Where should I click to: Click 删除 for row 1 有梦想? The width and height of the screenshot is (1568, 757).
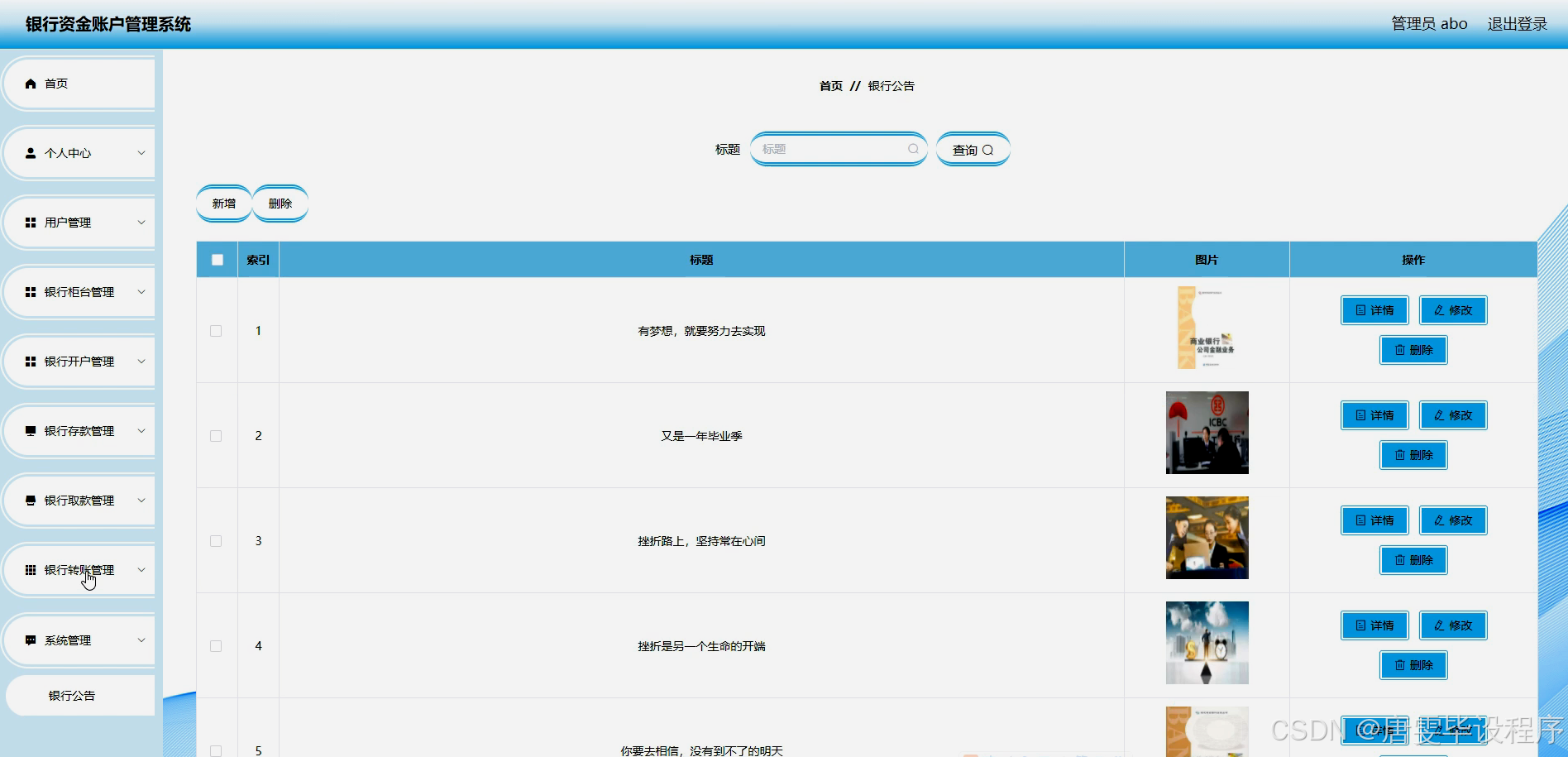tap(1413, 350)
